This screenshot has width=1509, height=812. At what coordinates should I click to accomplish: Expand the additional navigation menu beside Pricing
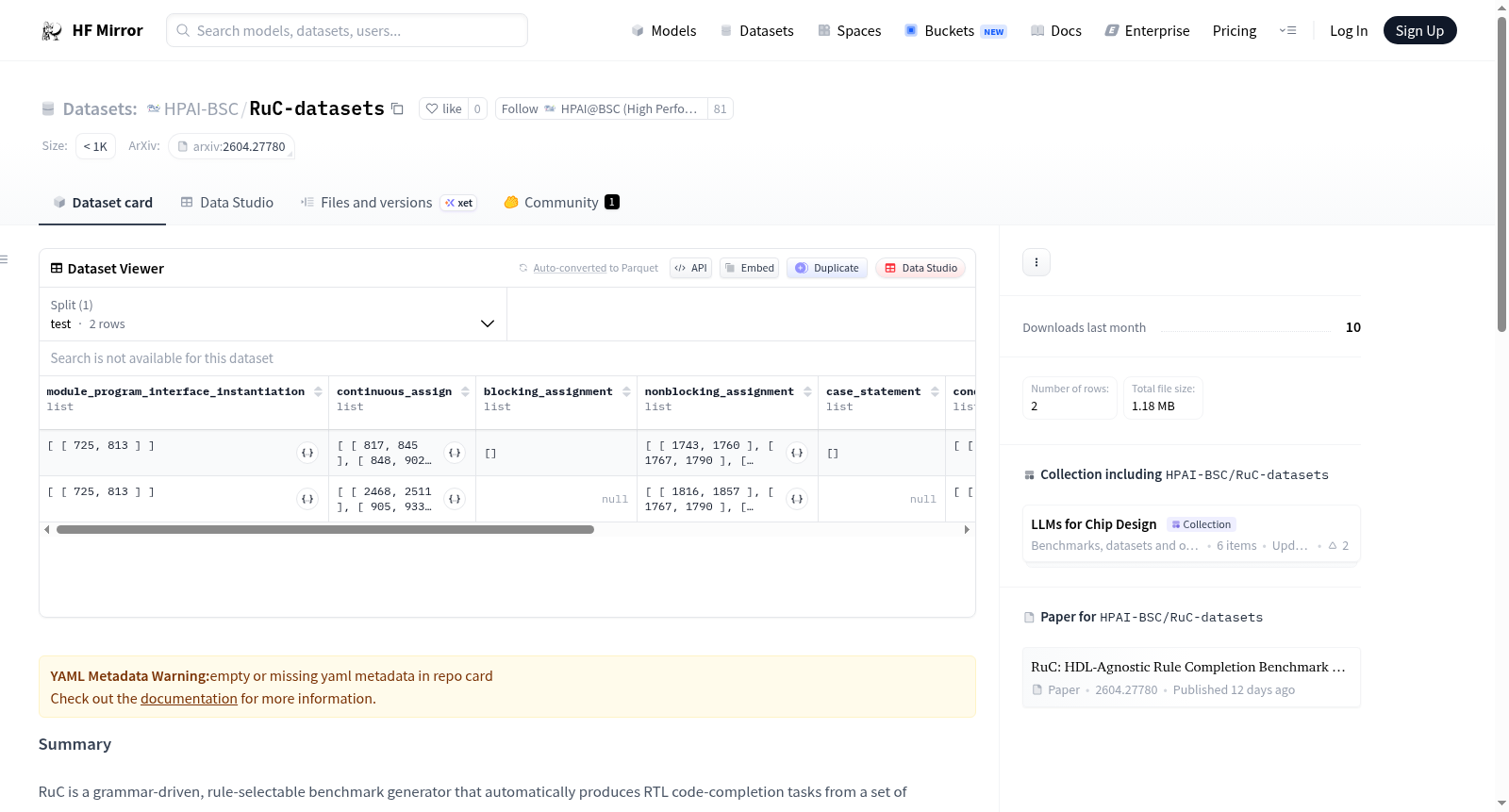coord(1287,30)
